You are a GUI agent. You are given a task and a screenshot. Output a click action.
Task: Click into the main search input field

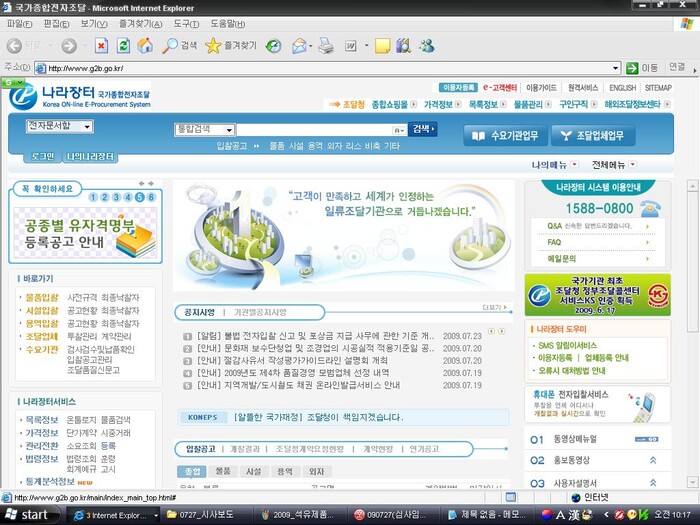pyautogui.click(x=314, y=130)
